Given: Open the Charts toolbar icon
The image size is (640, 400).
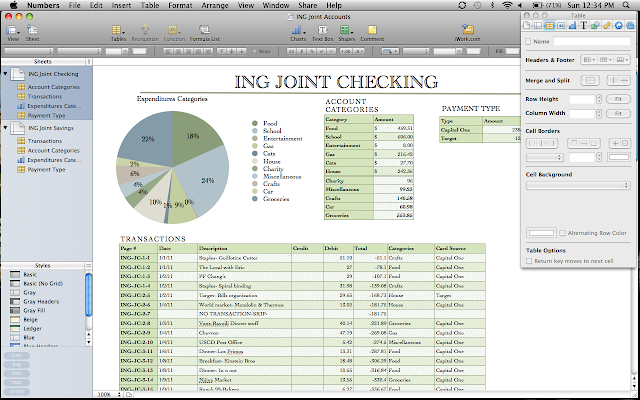Looking at the screenshot, I should (x=298, y=30).
